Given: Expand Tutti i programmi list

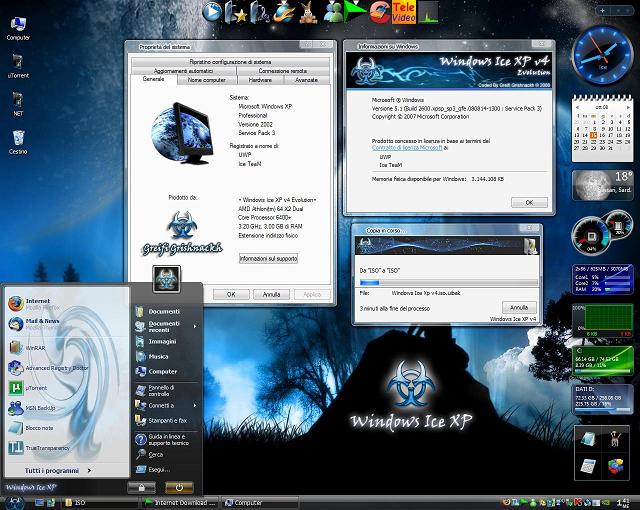Looking at the screenshot, I should coord(57,470).
